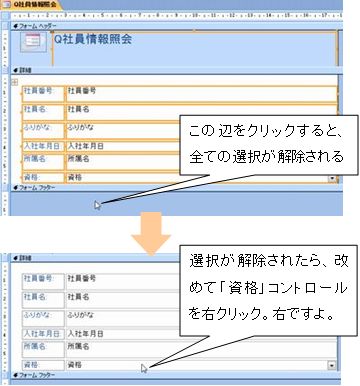This screenshot has height=386, width=360.
Task: Select the gray deselected 入社年月日: label
Action: 43,334
